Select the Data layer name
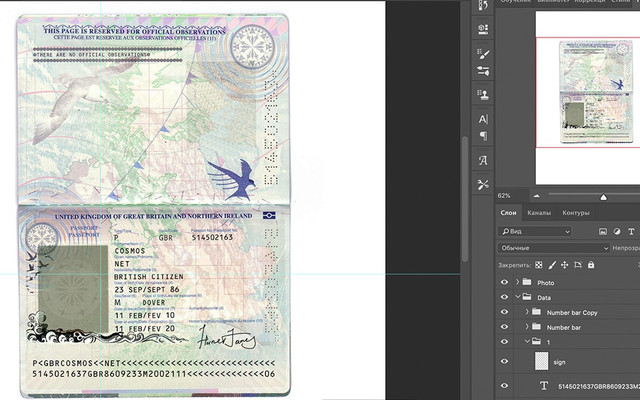Image resolution: width=640 pixels, height=400 pixels. click(x=544, y=298)
